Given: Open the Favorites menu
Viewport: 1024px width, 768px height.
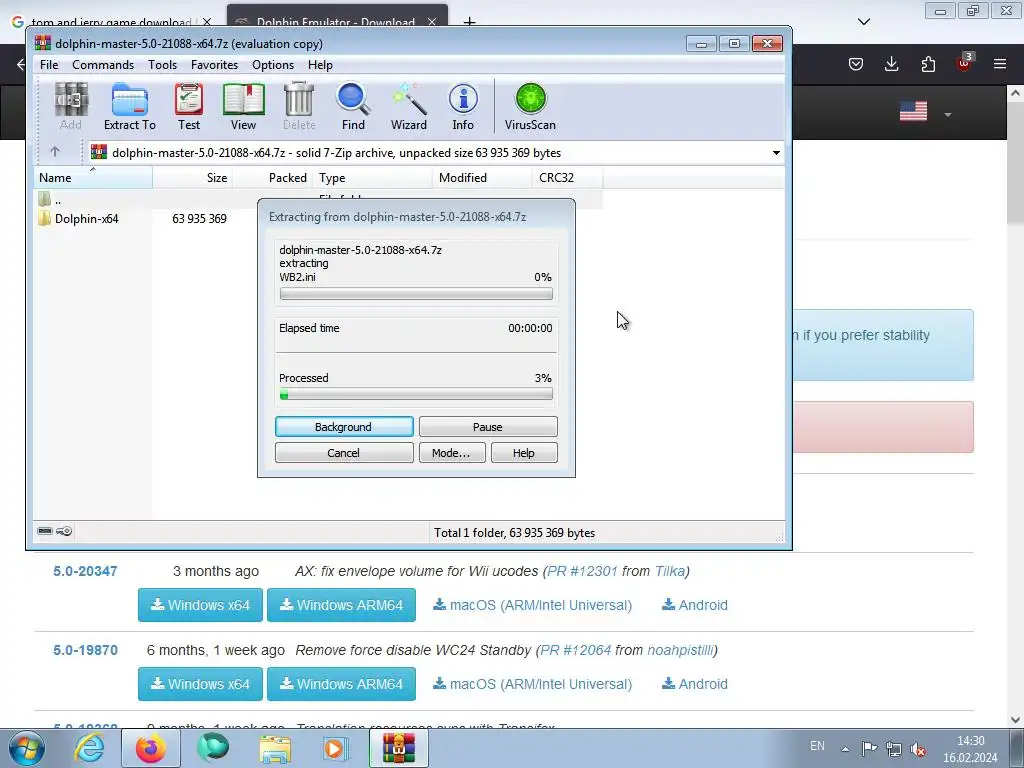Looking at the screenshot, I should pos(214,65).
